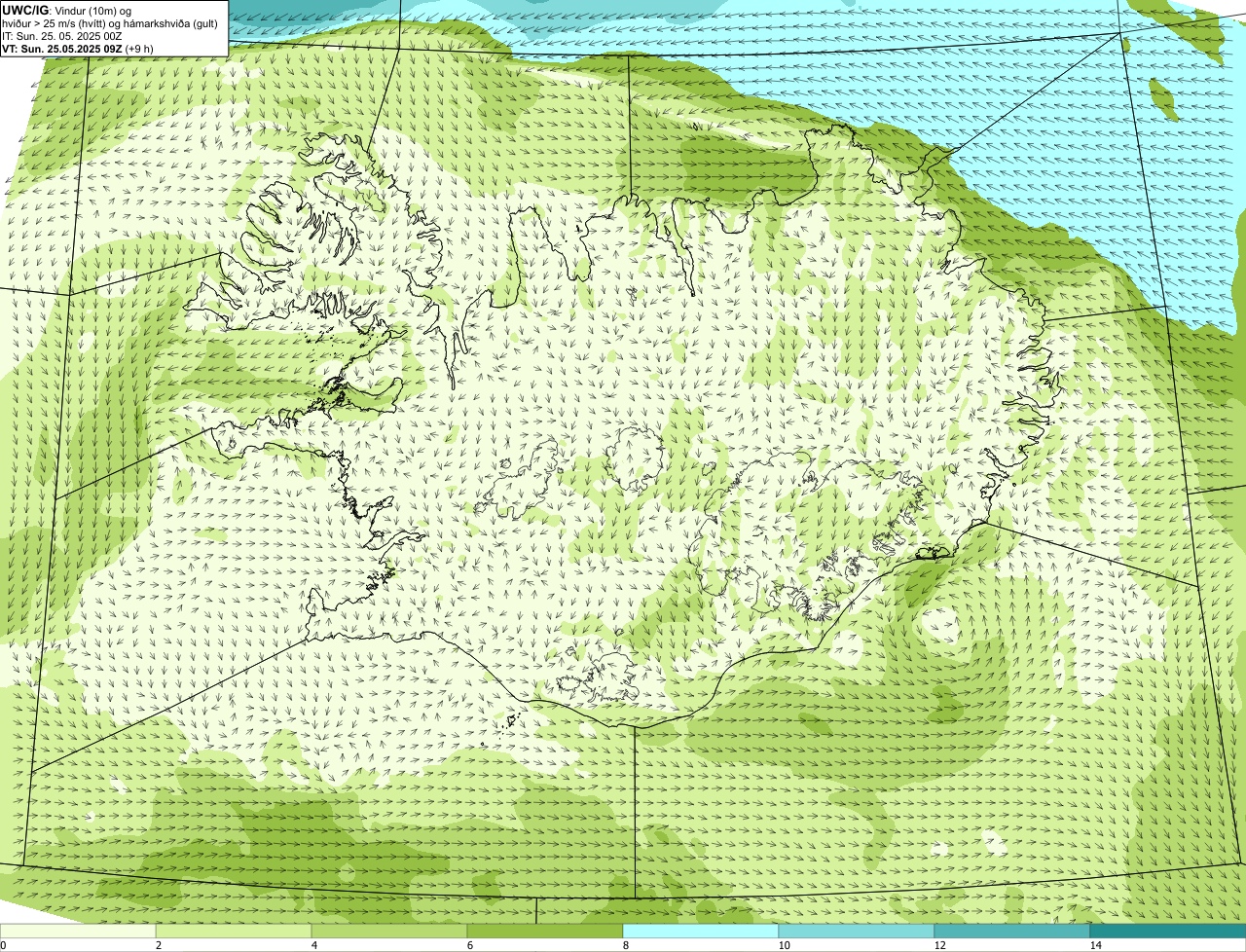Click the legend color band between 8 and 10
This screenshot has height=952, width=1246.
pos(701,931)
